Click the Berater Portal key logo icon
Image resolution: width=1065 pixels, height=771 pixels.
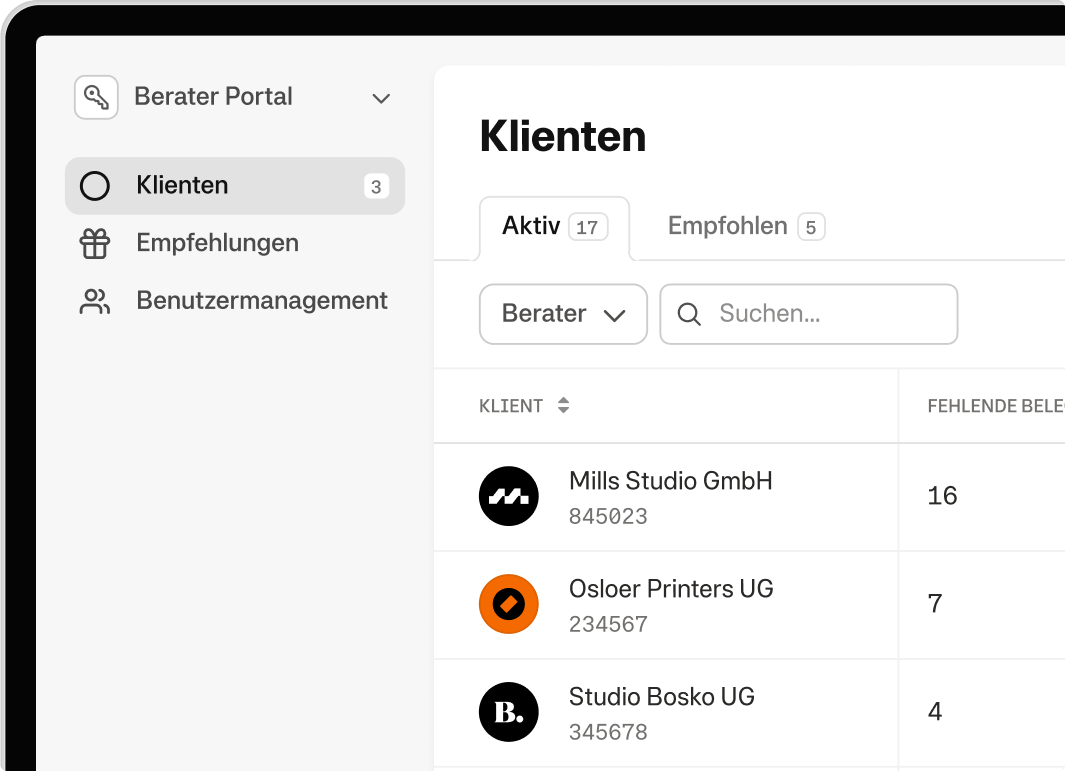pyautogui.click(x=96, y=98)
